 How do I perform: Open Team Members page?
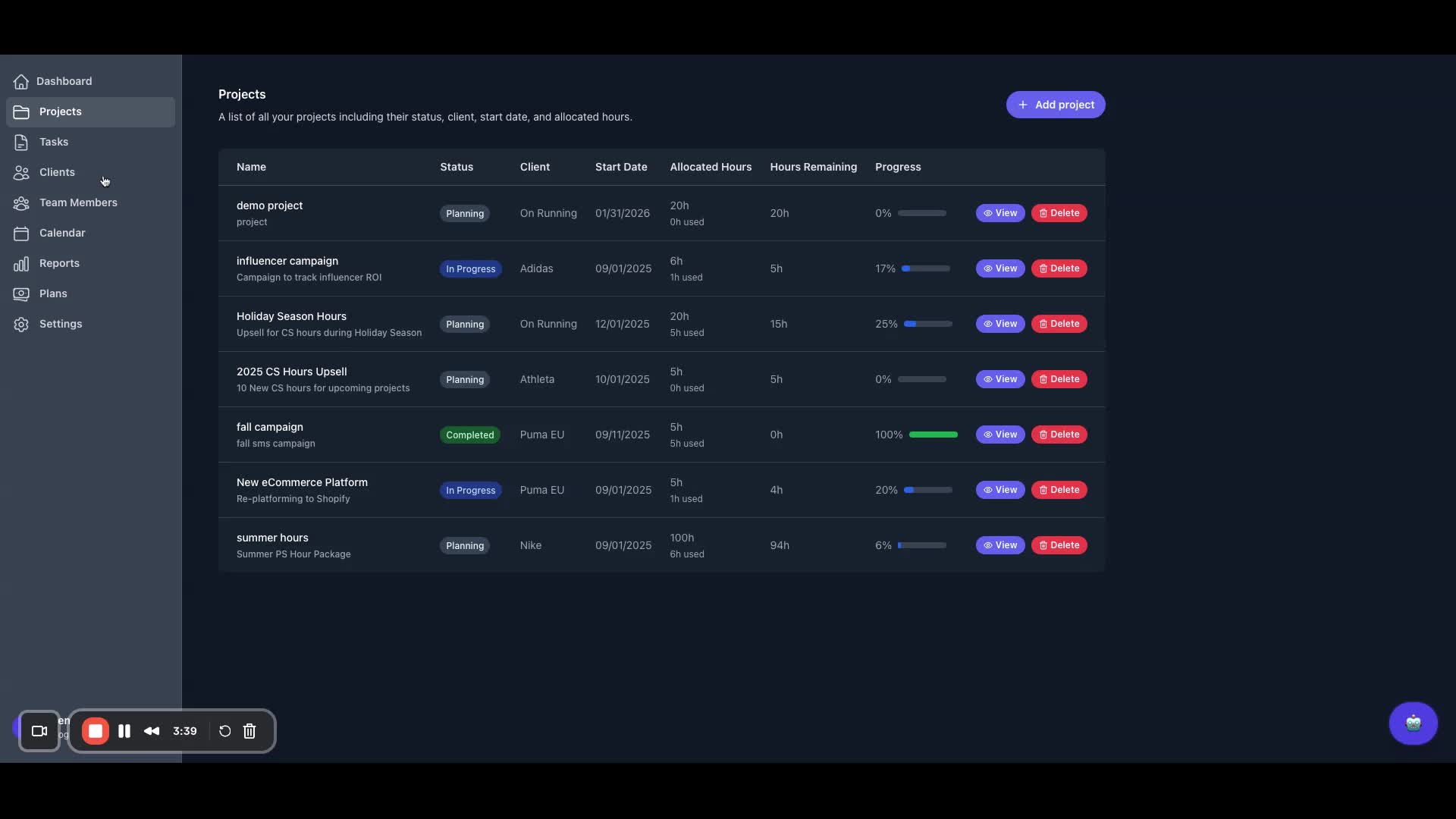[x=90, y=202]
